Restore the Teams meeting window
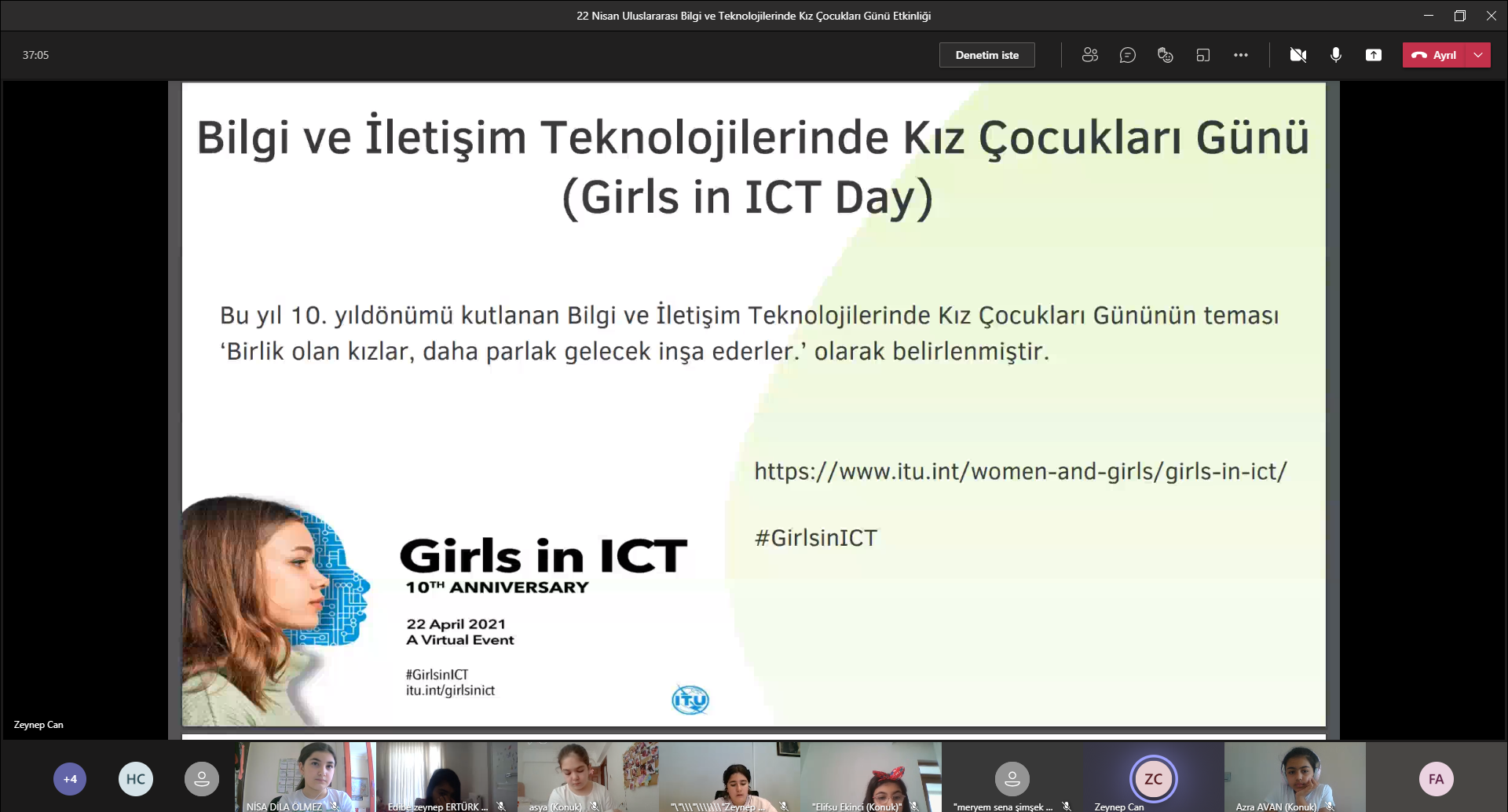Image resolution: width=1508 pixels, height=812 pixels. click(1459, 16)
